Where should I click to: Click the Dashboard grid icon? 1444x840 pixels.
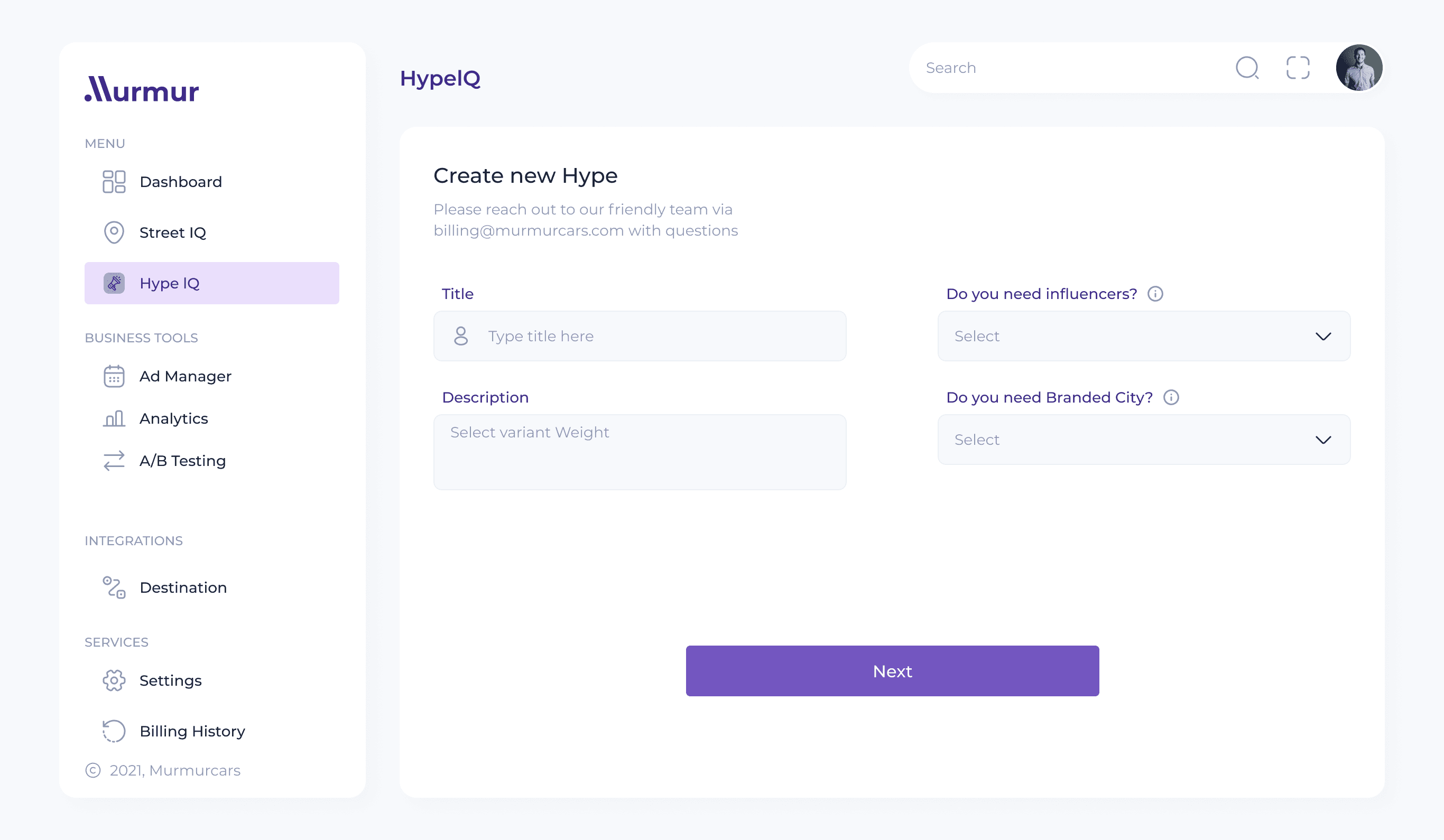pyautogui.click(x=114, y=182)
